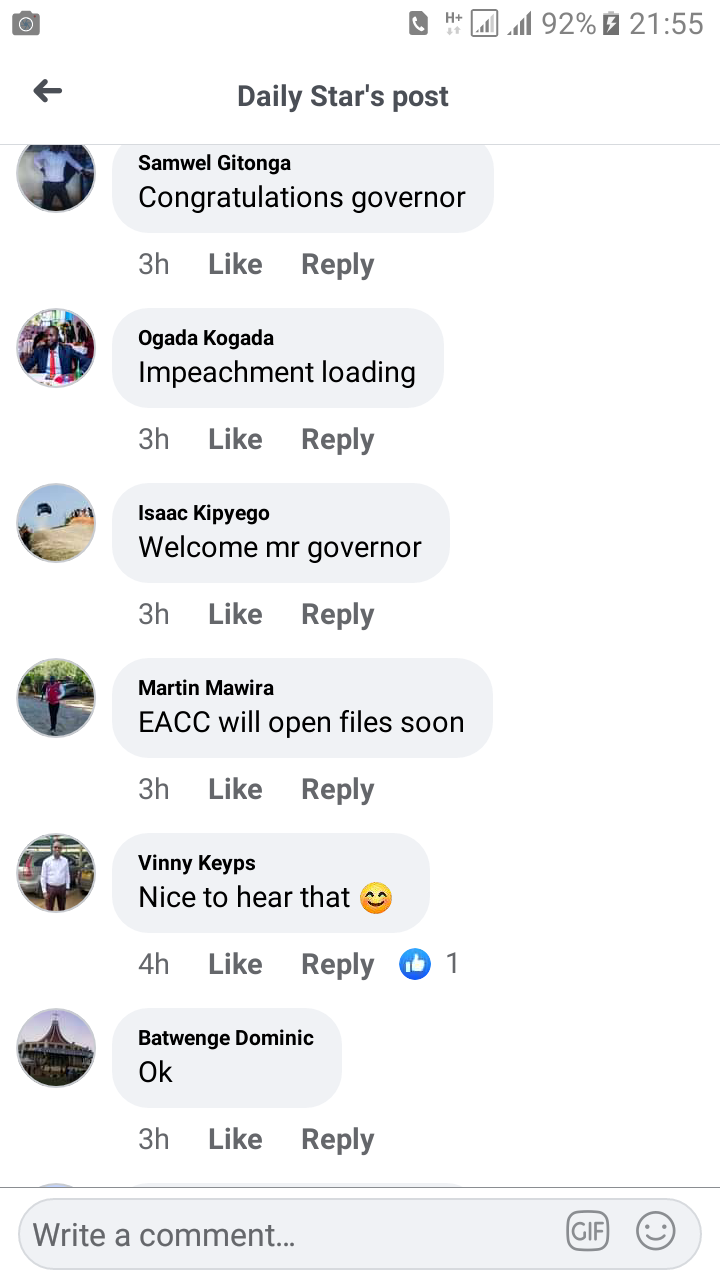720x1280 pixels.
Task: Like Martin Mawira's EACC comment
Action: coord(235,789)
